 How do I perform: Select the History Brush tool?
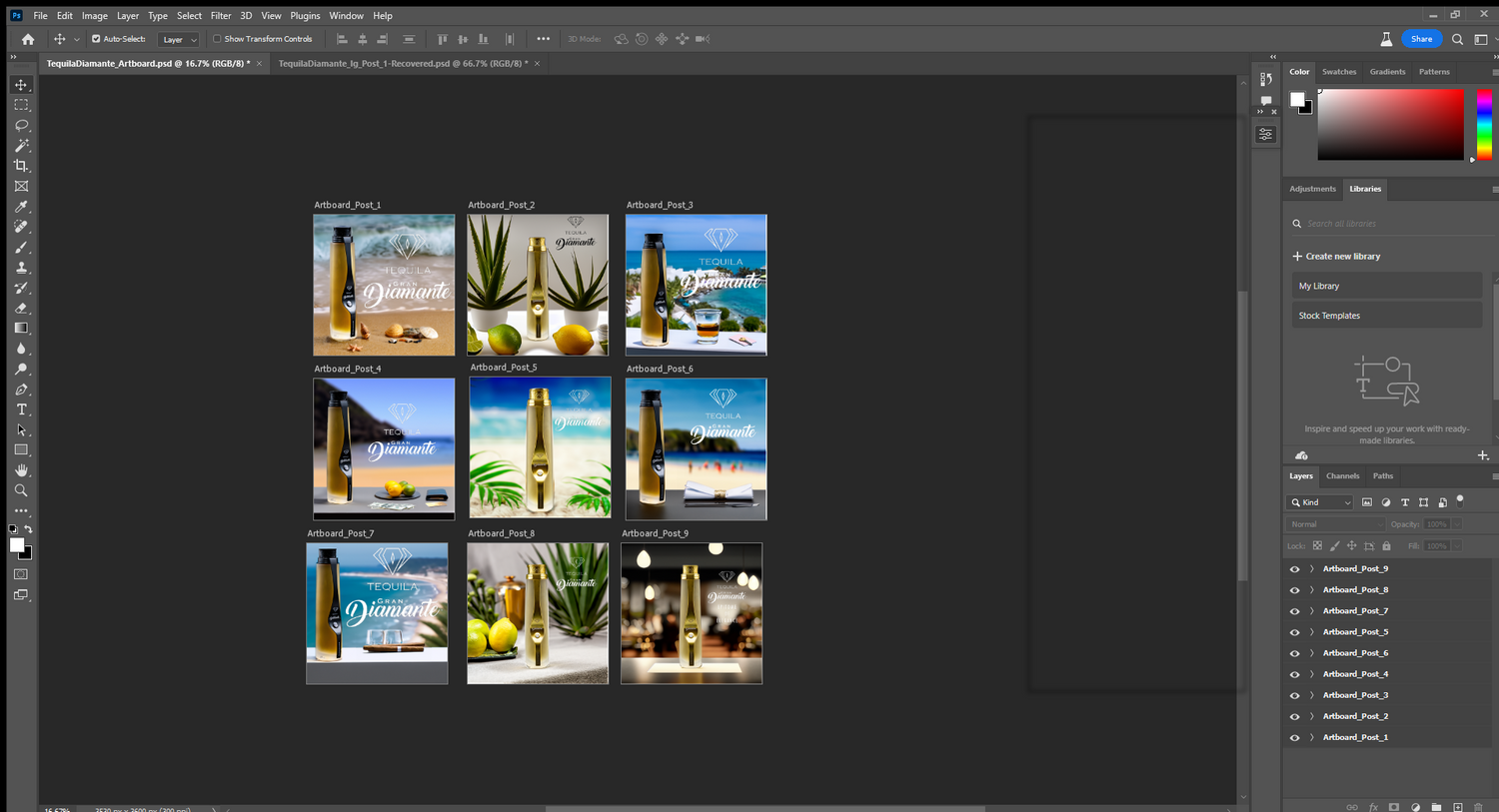pyautogui.click(x=21, y=288)
